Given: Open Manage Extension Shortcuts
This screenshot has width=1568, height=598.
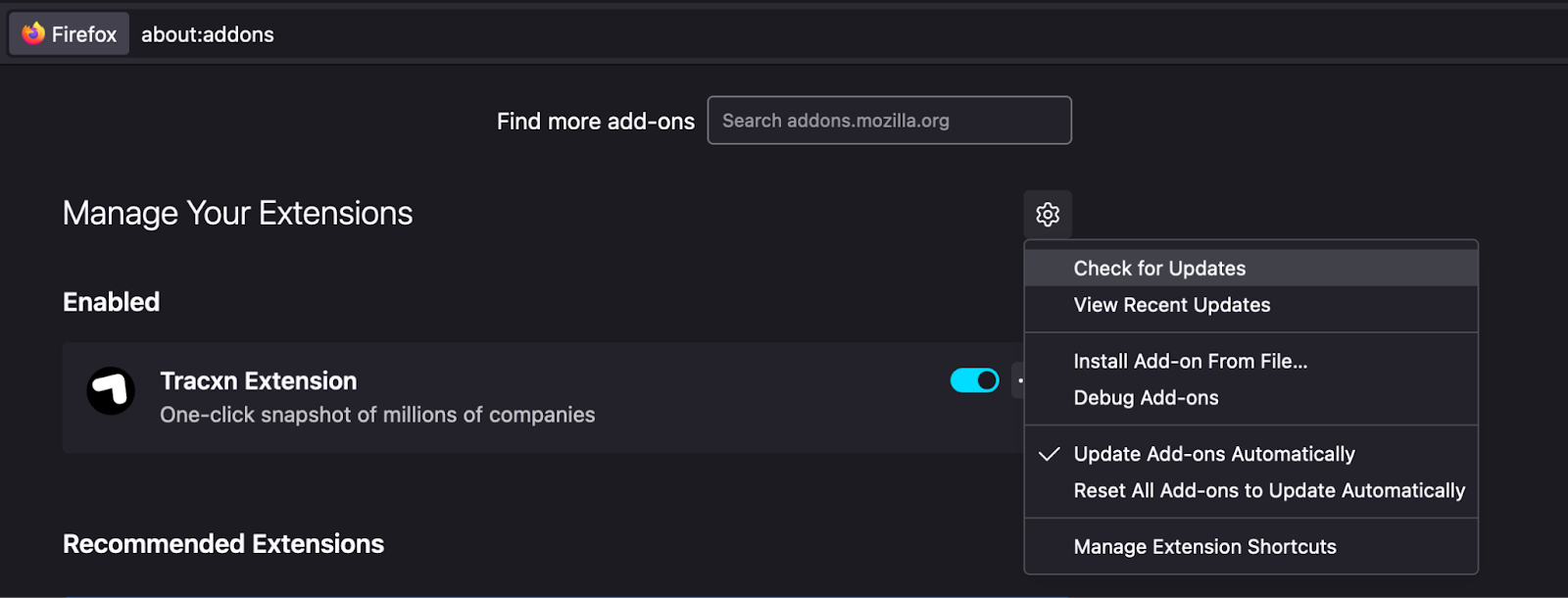Looking at the screenshot, I should pyautogui.click(x=1204, y=547).
